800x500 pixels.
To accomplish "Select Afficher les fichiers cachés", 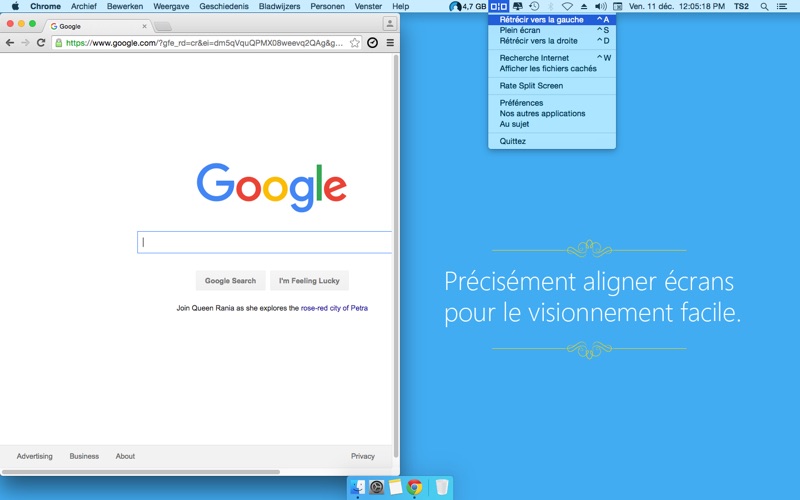I will click(552, 68).
